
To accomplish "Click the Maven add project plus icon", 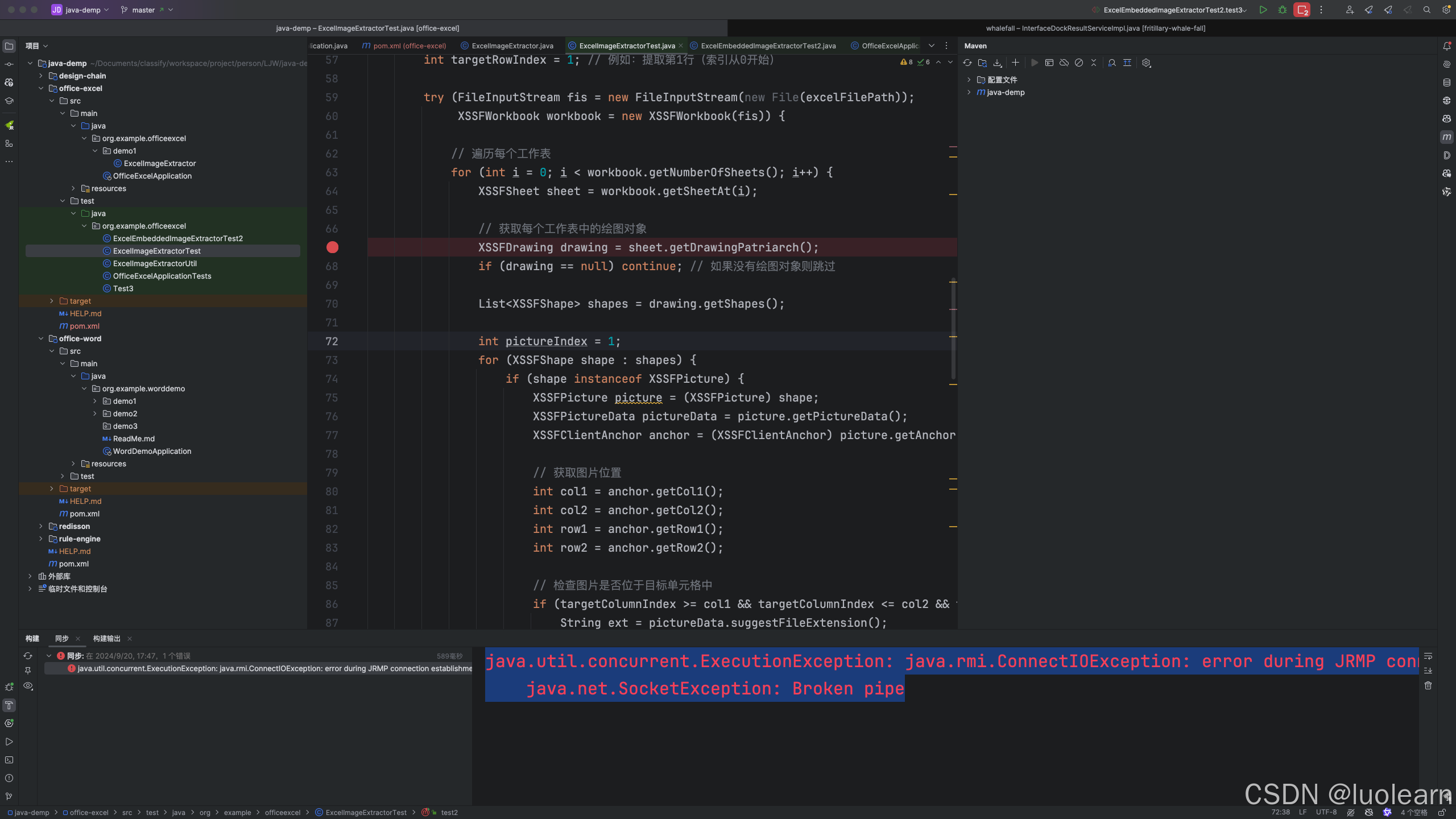I will tap(1015, 63).
